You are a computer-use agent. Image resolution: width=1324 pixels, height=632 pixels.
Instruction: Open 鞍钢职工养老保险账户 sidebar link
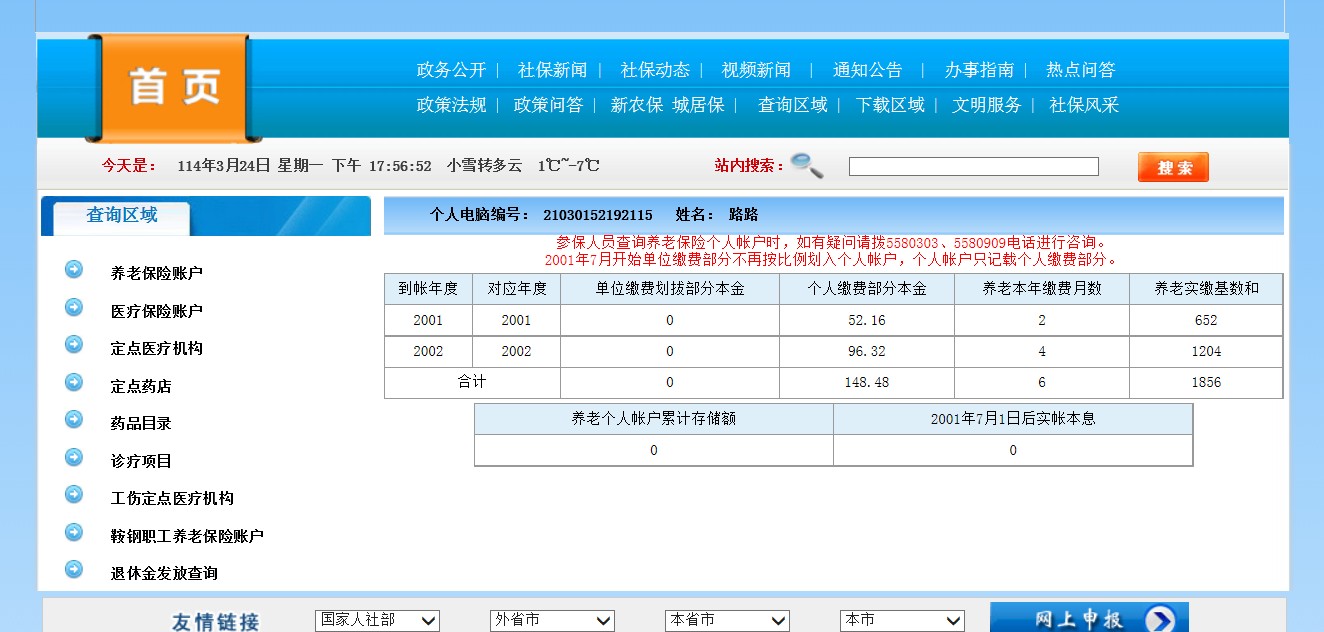[x=187, y=536]
